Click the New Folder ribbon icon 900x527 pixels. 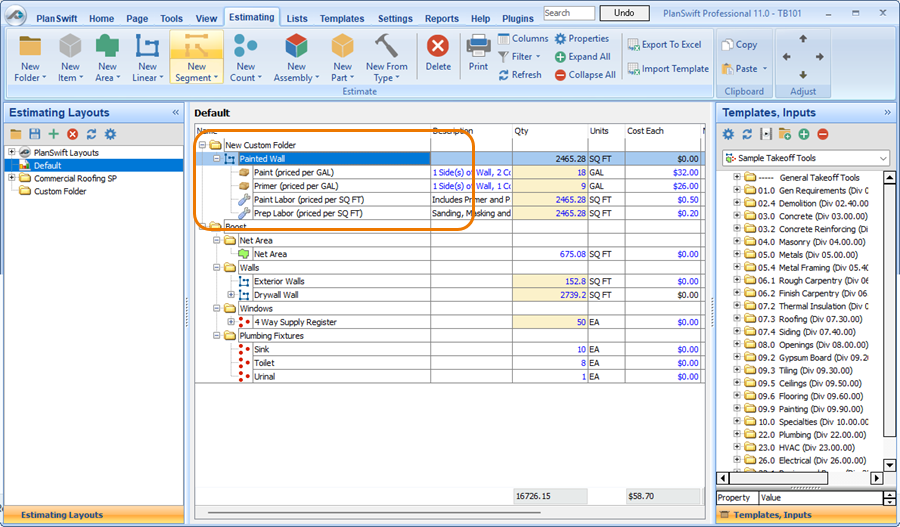coord(30,46)
